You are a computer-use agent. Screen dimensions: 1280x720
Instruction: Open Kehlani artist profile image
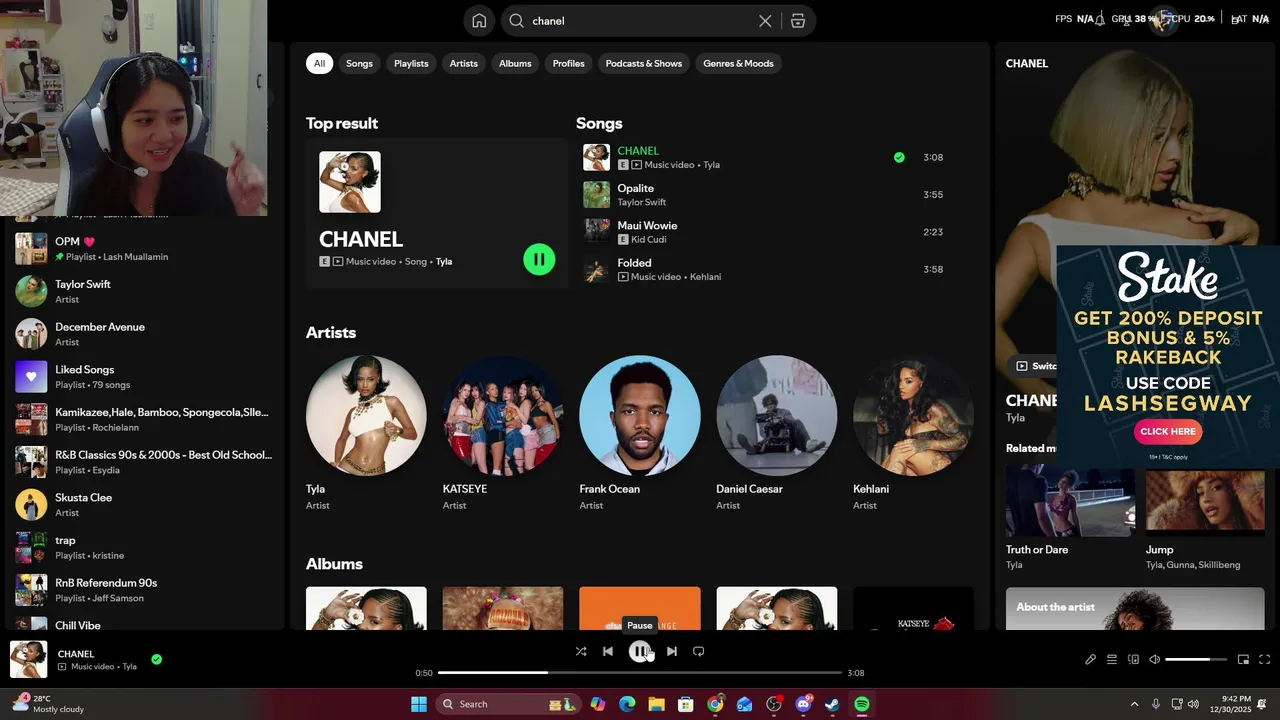913,416
